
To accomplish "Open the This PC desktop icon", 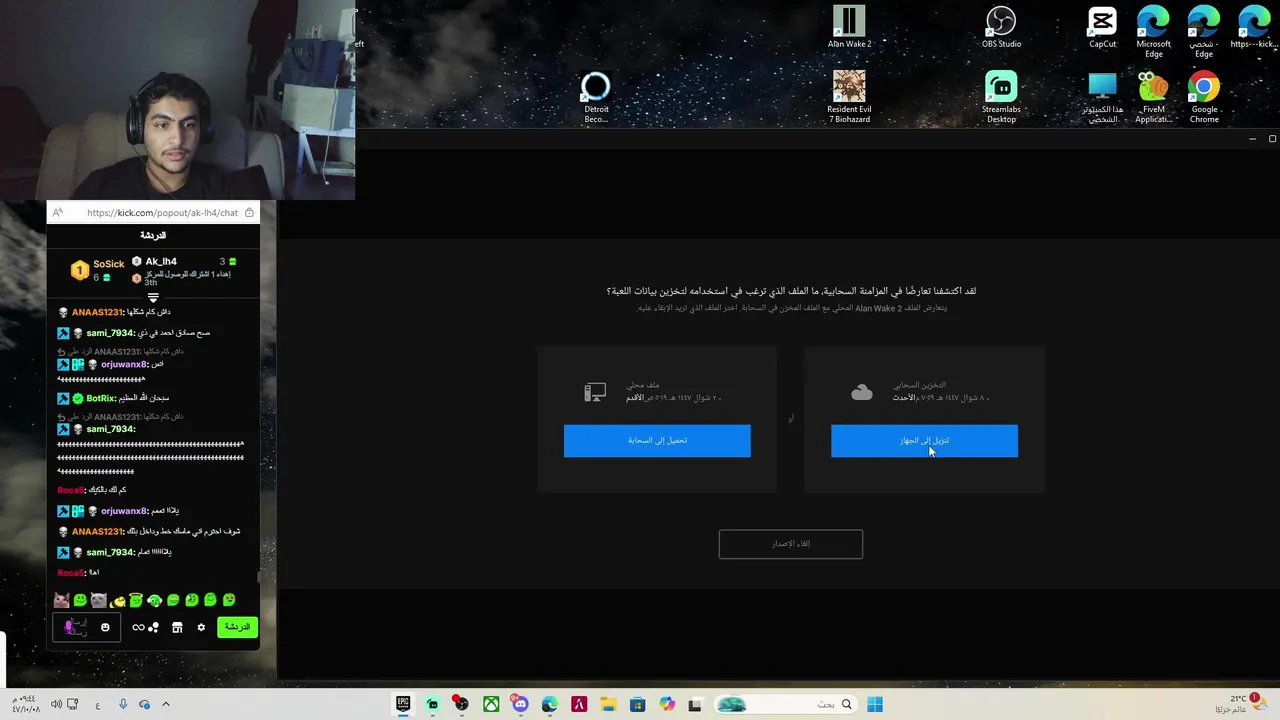I will pyautogui.click(x=1102, y=97).
